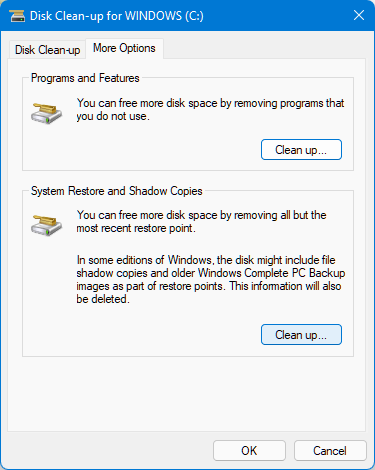Click the paragraph starting 'In some editions of Windows'
This screenshot has height=470, width=375.
(211, 279)
